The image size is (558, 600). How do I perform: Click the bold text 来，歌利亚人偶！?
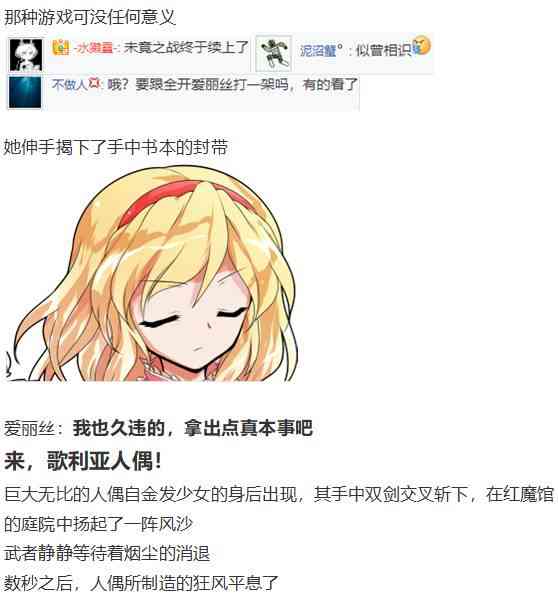coord(83,460)
